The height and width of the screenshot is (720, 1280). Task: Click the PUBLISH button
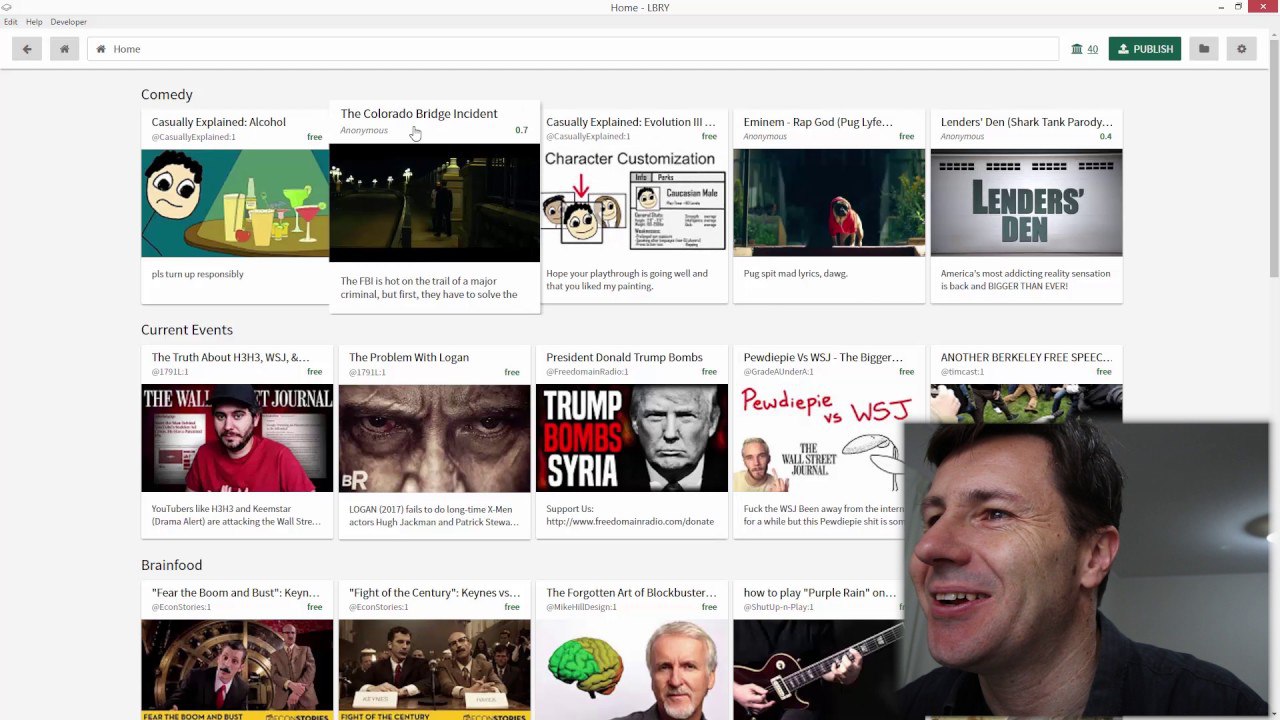1145,49
